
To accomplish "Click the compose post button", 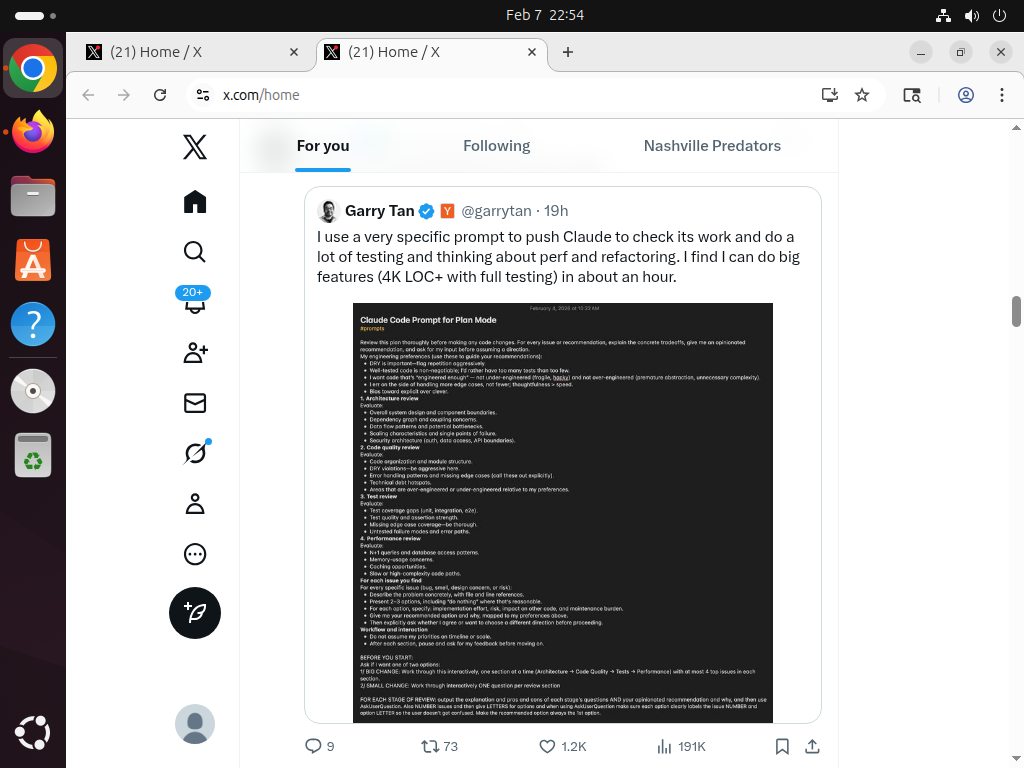I will 195,612.
